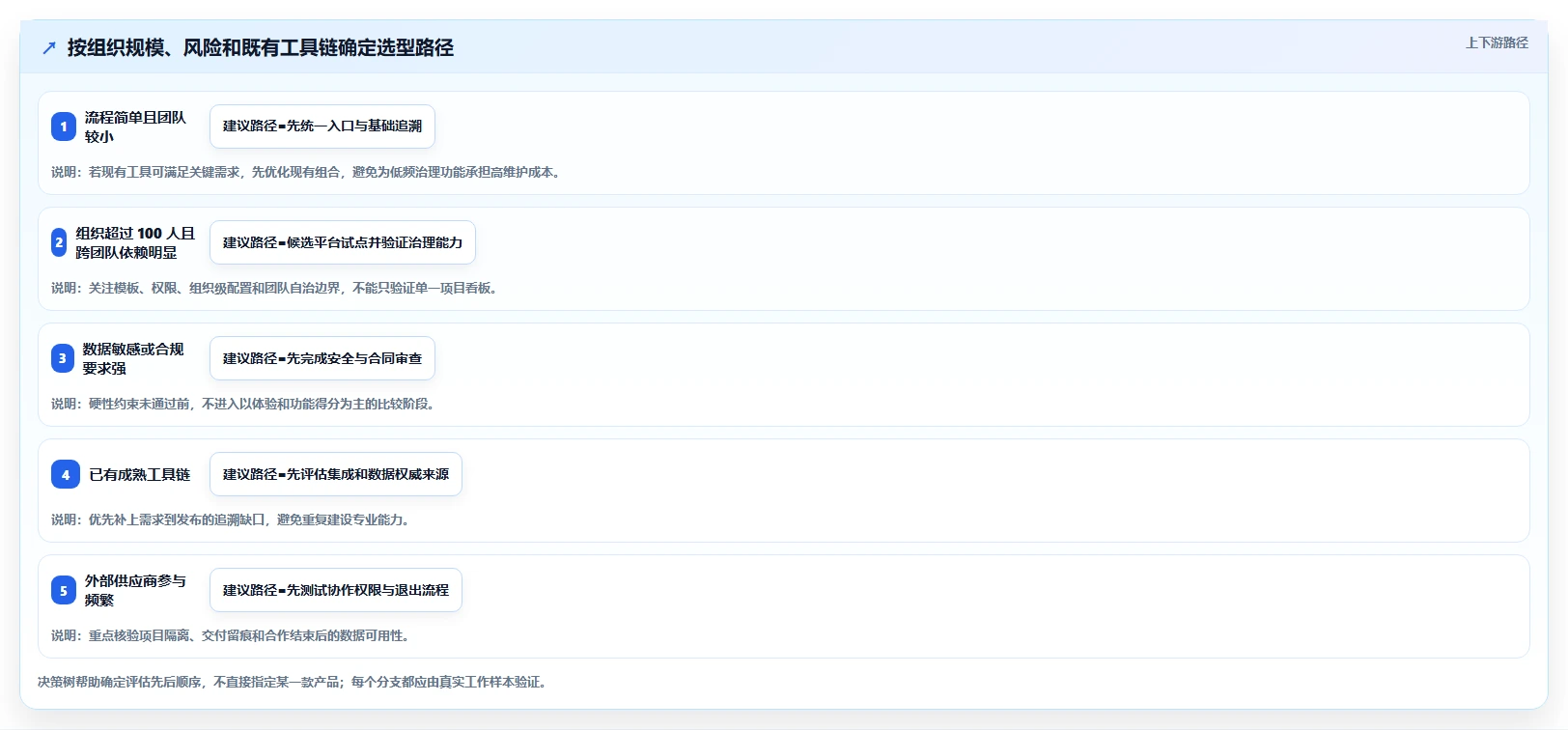This screenshot has height=730, width=1568.
Task: Click the 上下游路径 label in header
Action: pos(1497,42)
